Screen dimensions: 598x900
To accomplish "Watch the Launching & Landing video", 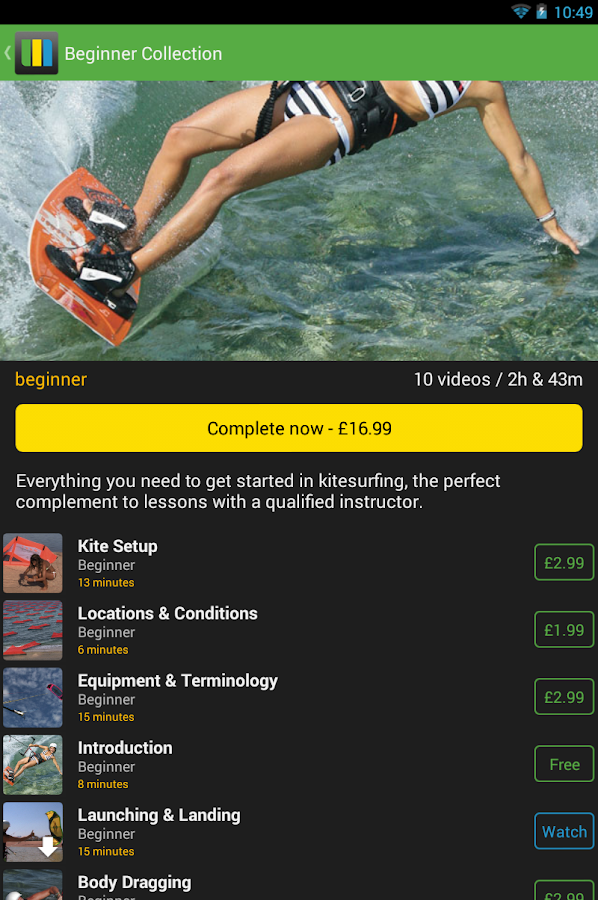I will [x=564, y=831].
